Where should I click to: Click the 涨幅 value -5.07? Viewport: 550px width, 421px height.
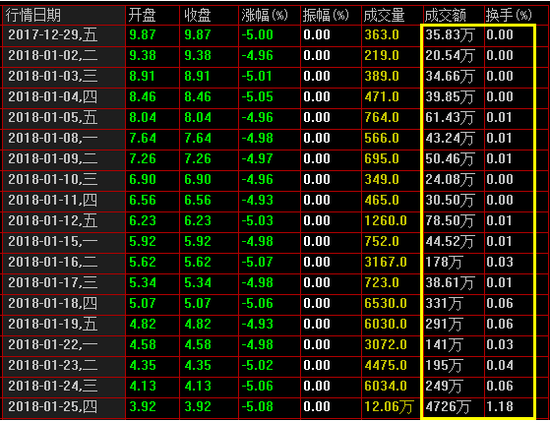click(257, 262)
